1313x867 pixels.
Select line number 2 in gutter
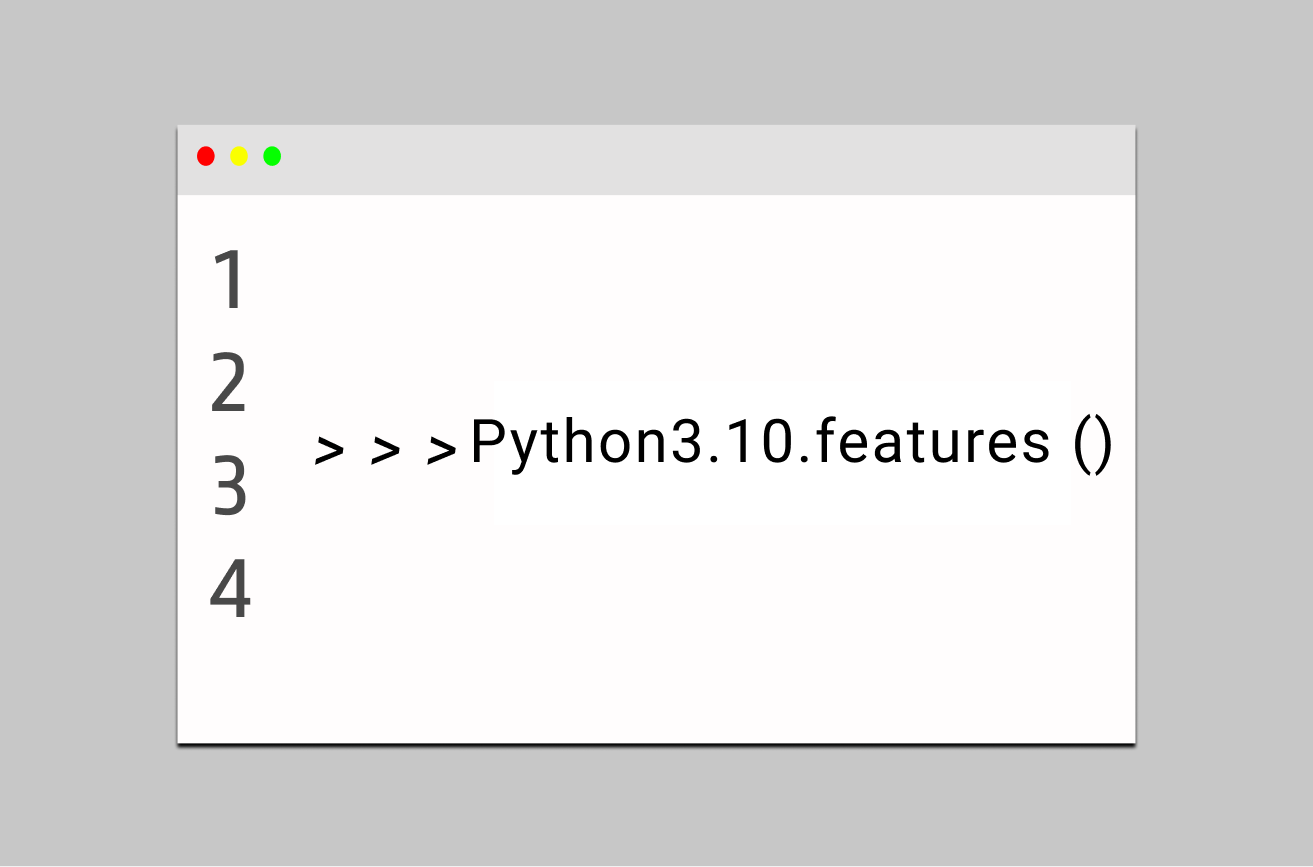click(x=229, y=385)
